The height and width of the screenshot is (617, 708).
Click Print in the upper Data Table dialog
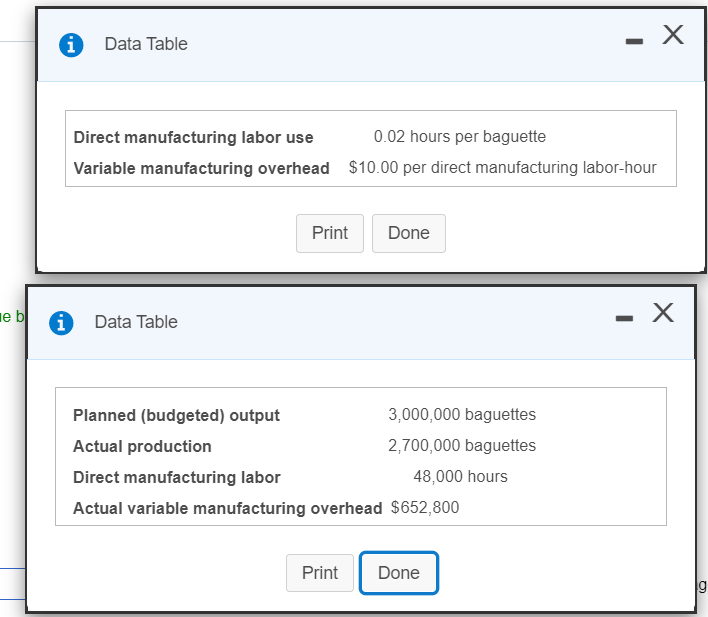tap(330, 234)
